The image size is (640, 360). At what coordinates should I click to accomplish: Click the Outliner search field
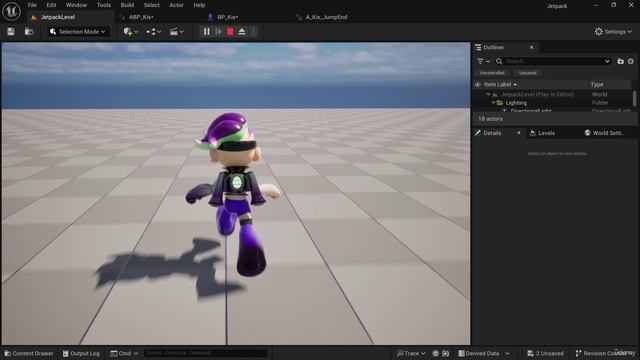pyautogui.click(x=553, y=61)
